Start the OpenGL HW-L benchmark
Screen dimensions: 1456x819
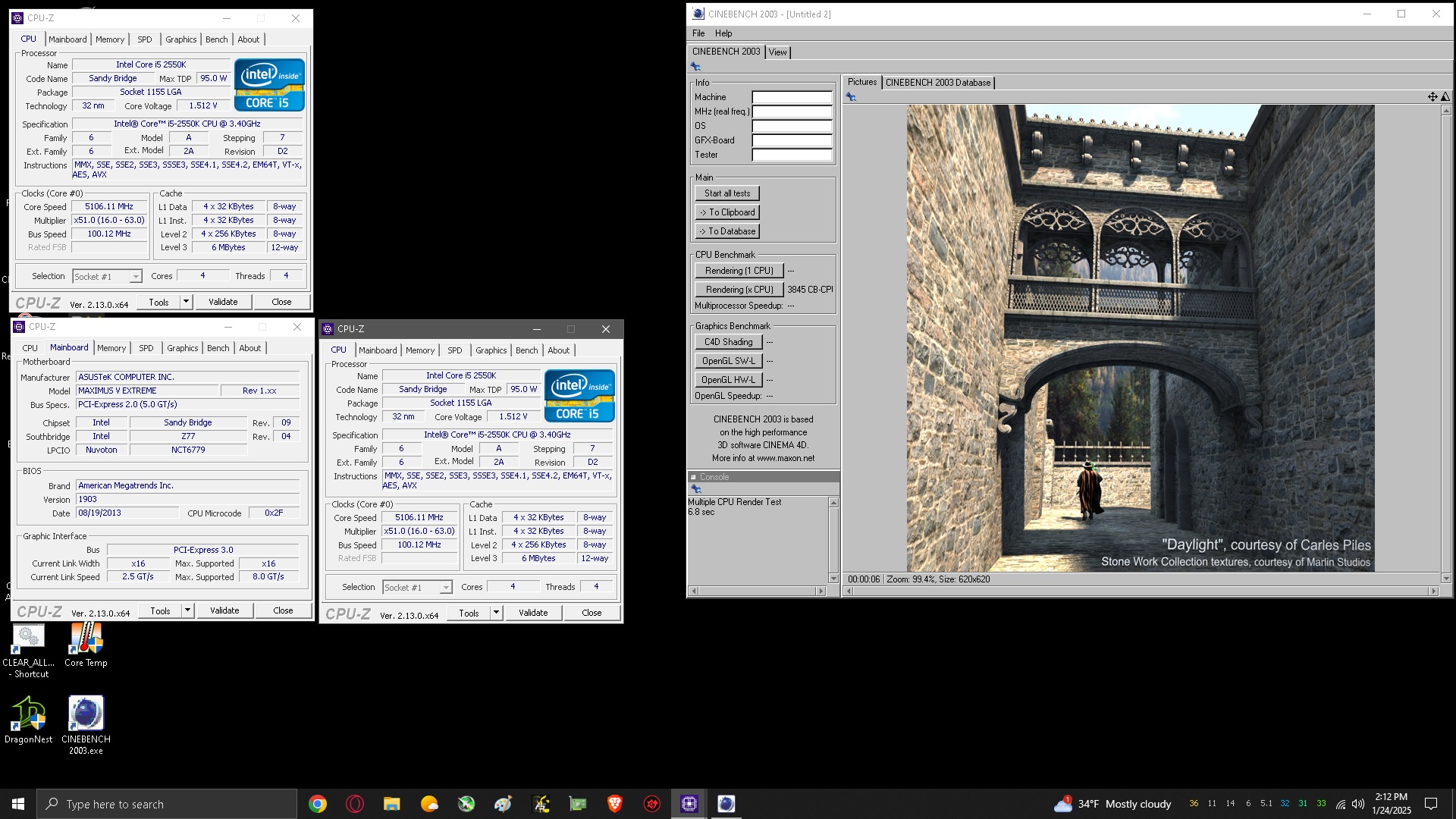[x=729, y=380]
